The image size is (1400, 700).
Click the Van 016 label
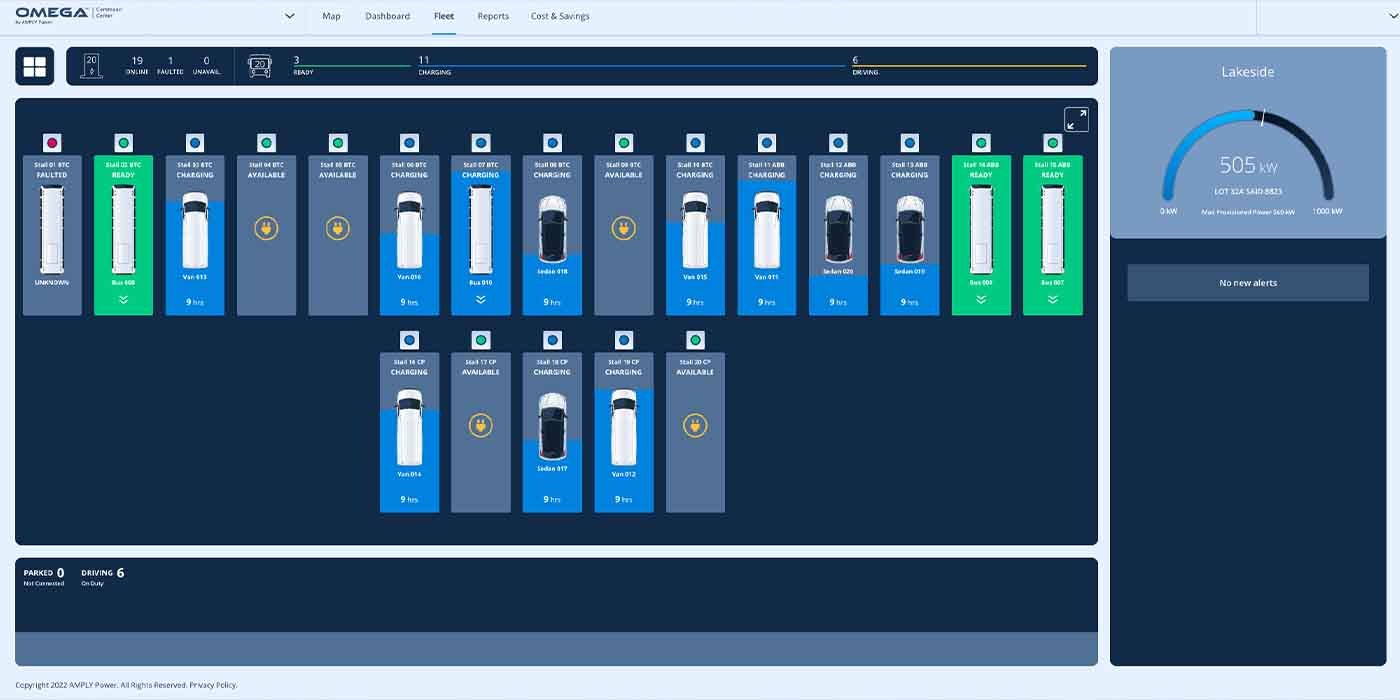click(x=409, y=277)
